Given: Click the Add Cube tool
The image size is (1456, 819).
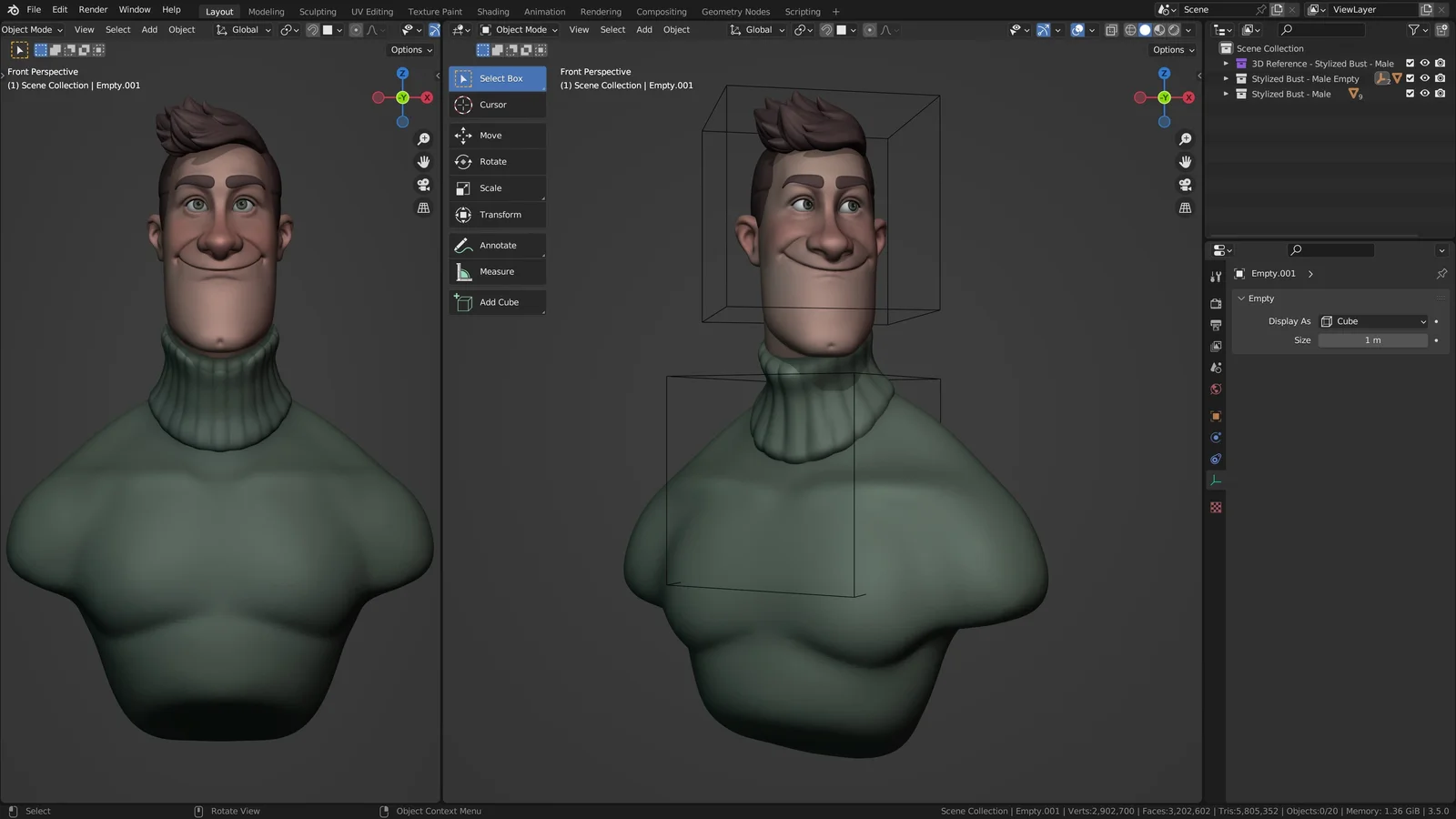Looking at the screenshot, I should (x=497, y=301).
